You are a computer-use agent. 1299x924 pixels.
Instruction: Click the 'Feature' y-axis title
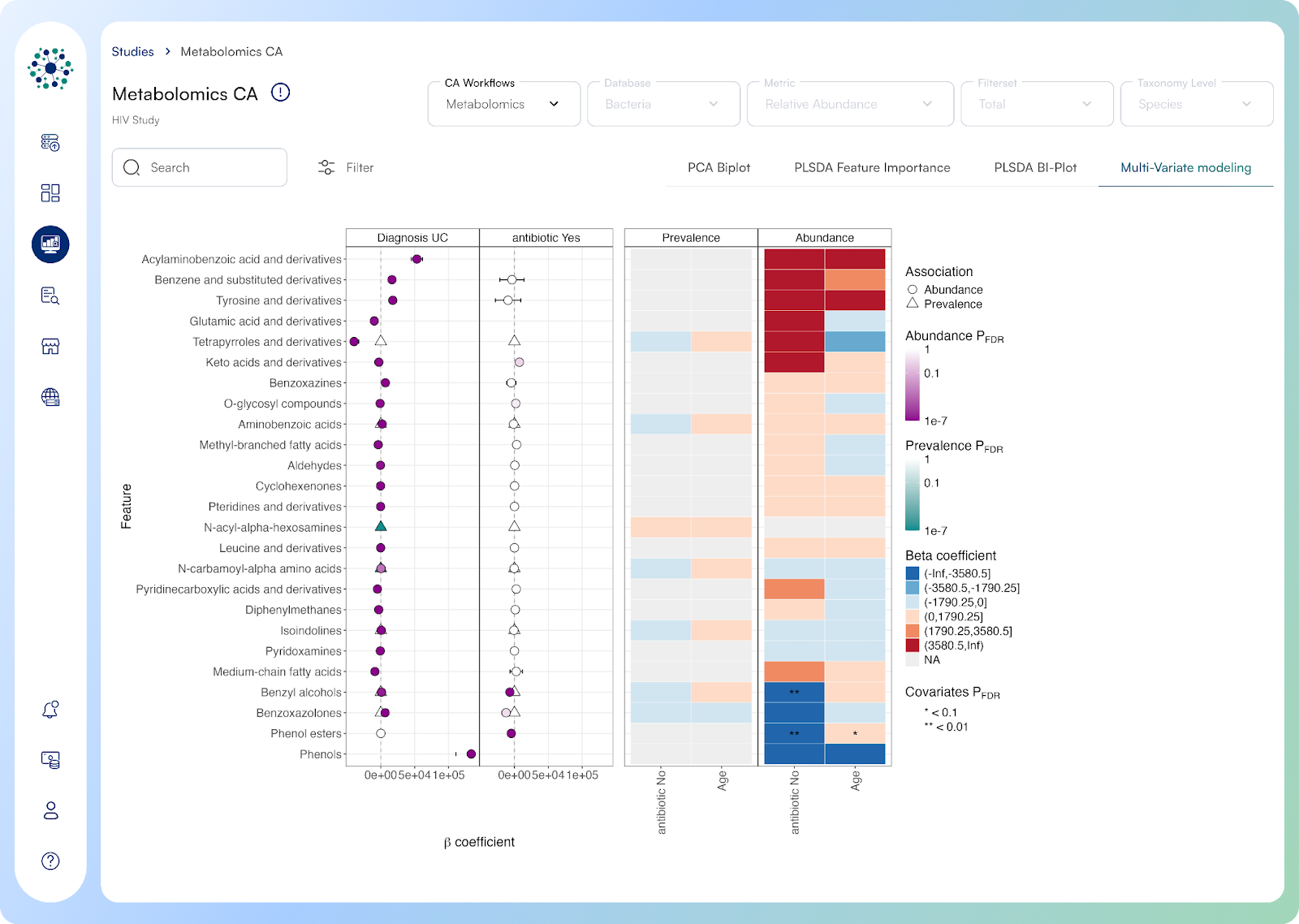(x=127, y=507)
